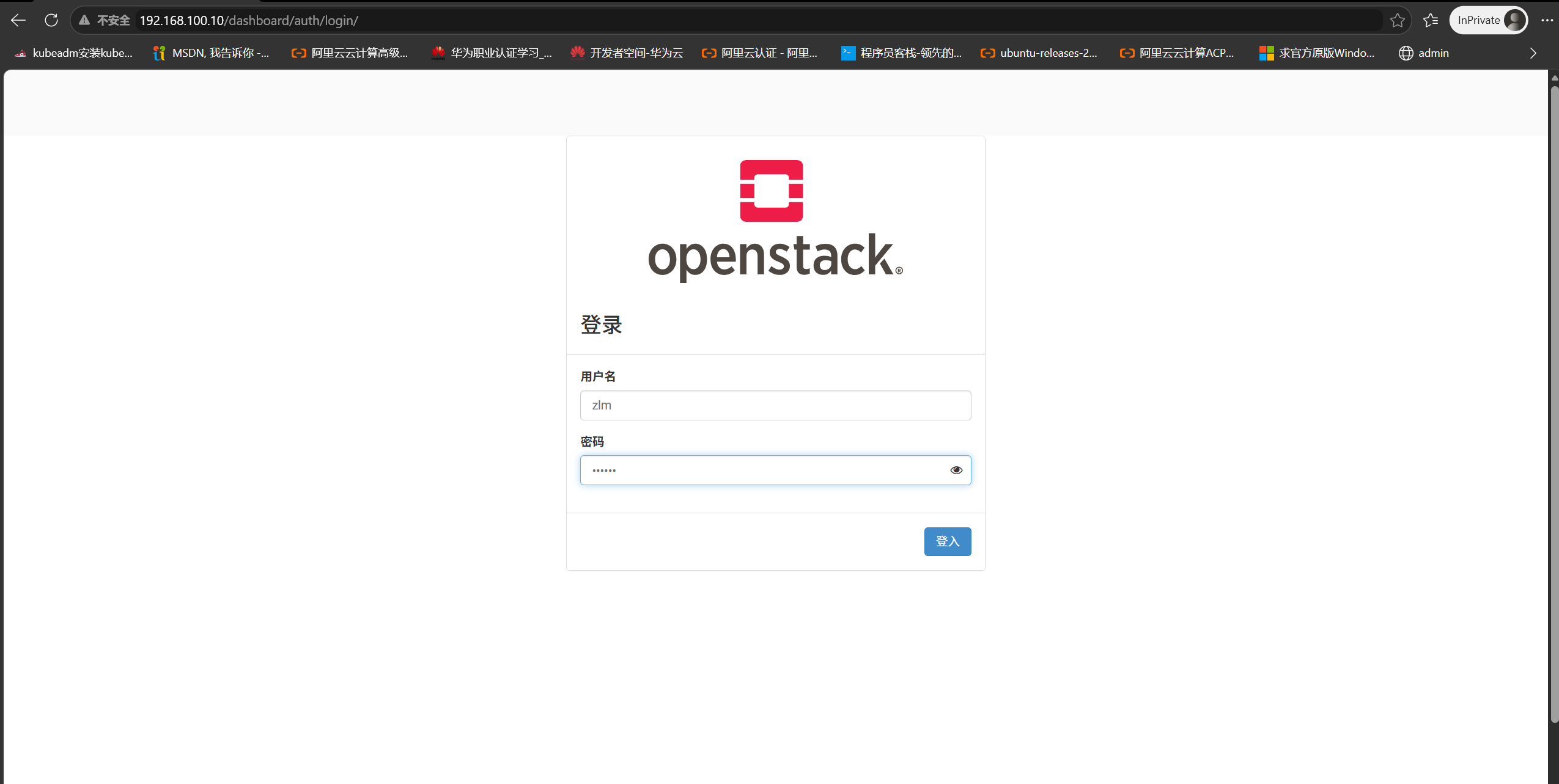1559x784 pixels.
Task: Focus the 密码 password field
Action: click(775, 470)
